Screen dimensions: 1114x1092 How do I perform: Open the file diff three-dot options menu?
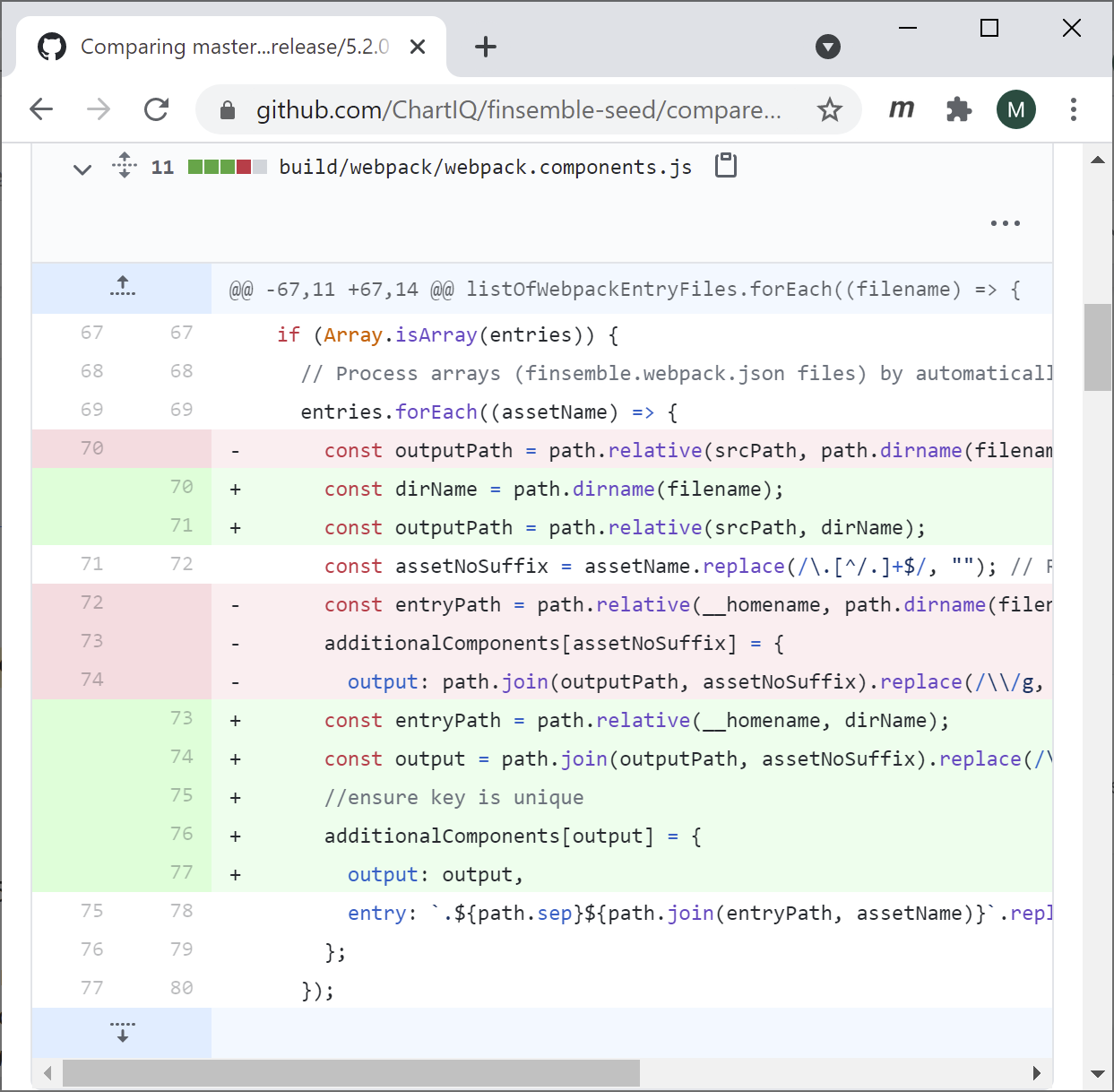tap(1006, 223)
